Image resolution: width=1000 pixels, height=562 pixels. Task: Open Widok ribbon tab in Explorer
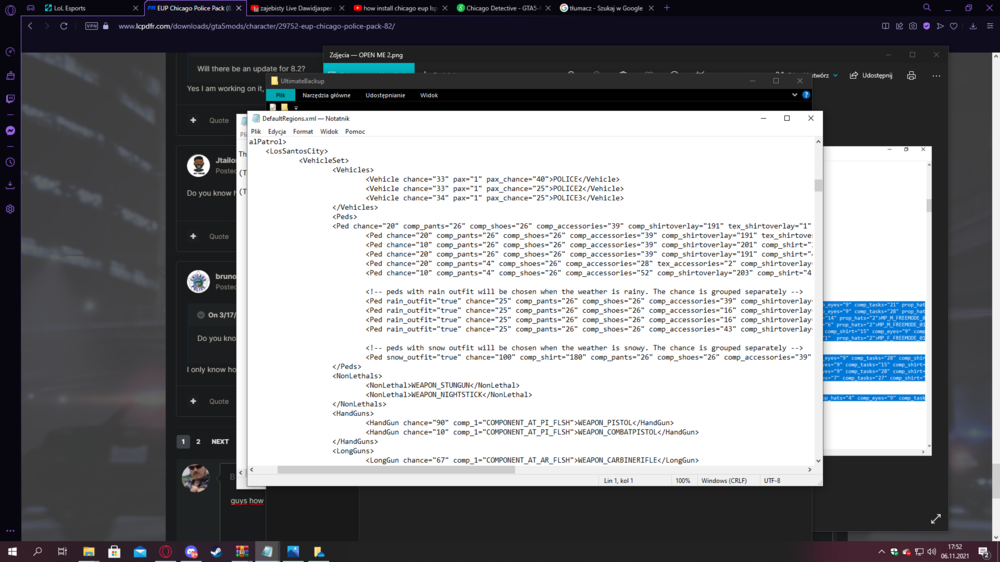429,95
